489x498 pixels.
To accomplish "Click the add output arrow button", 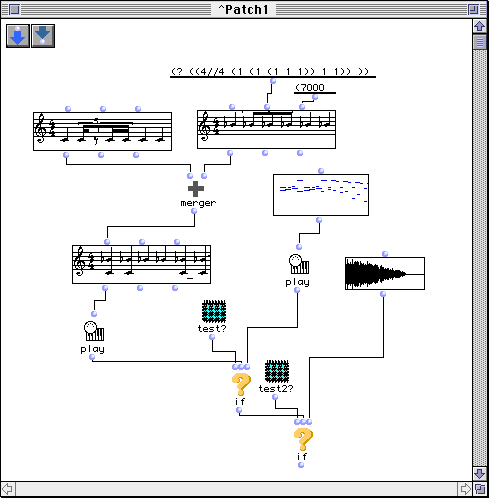I will click(x=43, y=36).
